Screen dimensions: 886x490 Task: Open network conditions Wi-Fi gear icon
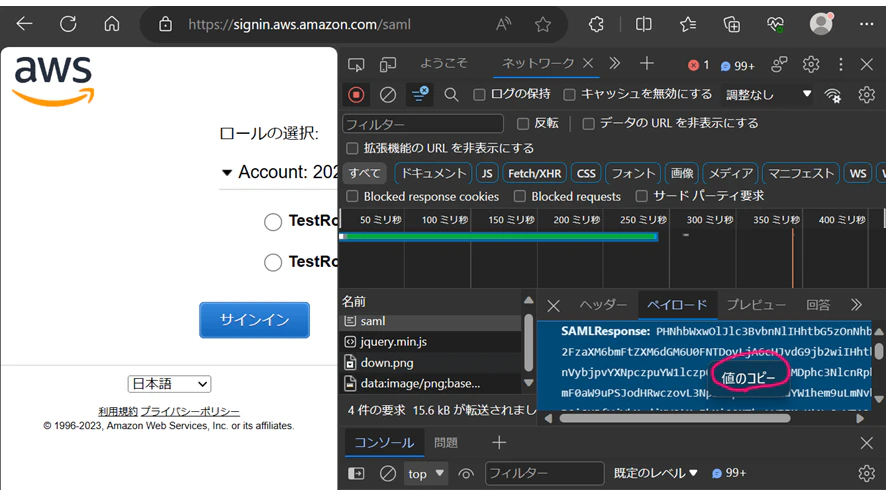point(833,95)
